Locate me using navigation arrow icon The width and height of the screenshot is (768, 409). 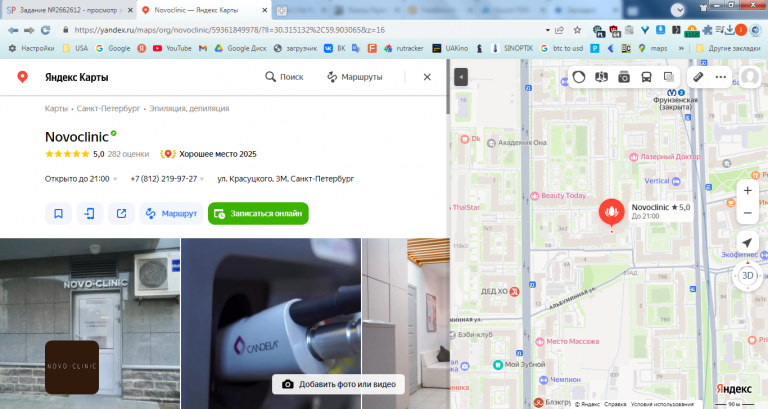coord(747,243)
